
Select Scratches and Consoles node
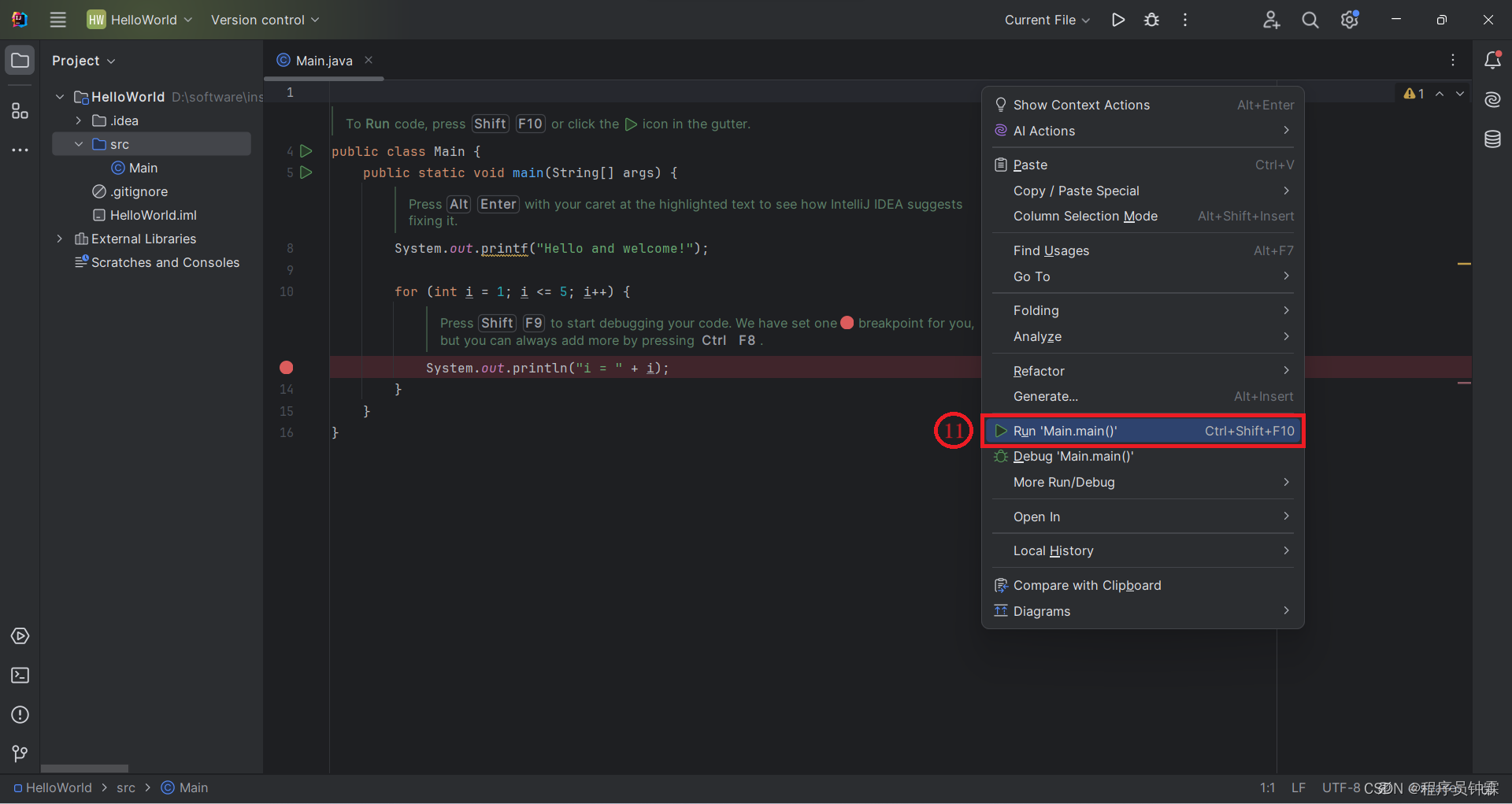click(157, 262)
